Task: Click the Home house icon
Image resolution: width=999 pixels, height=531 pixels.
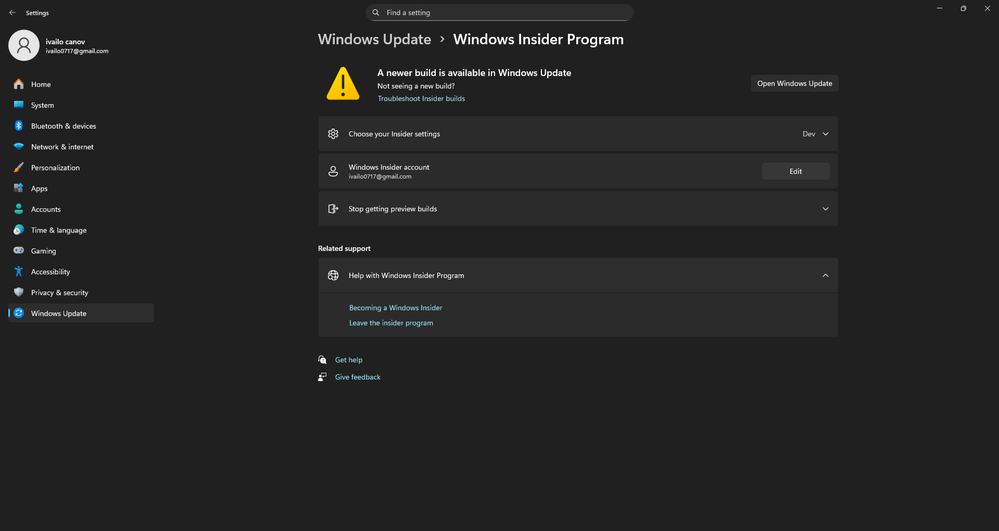Action: tap(18, 84)
